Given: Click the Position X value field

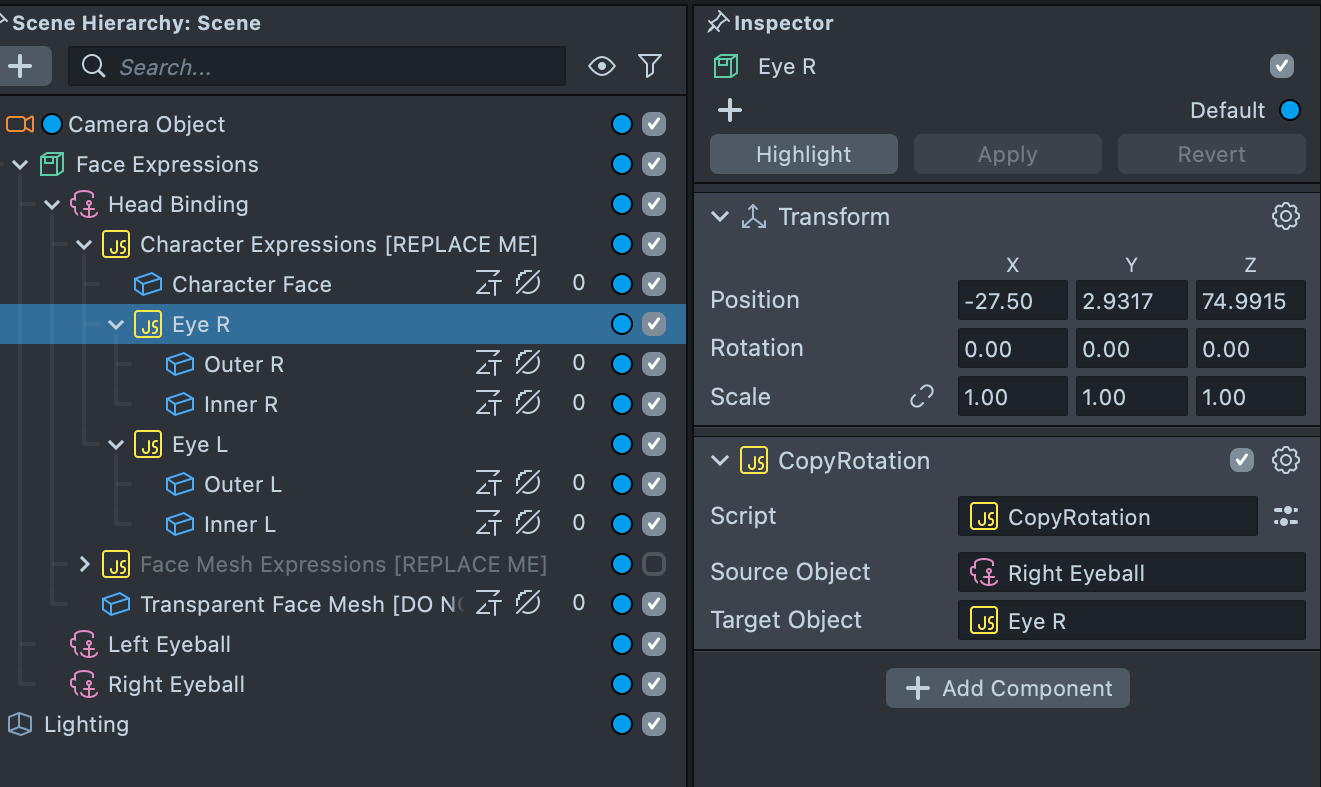Looking at the screenshot, I should click(1012, 301).
